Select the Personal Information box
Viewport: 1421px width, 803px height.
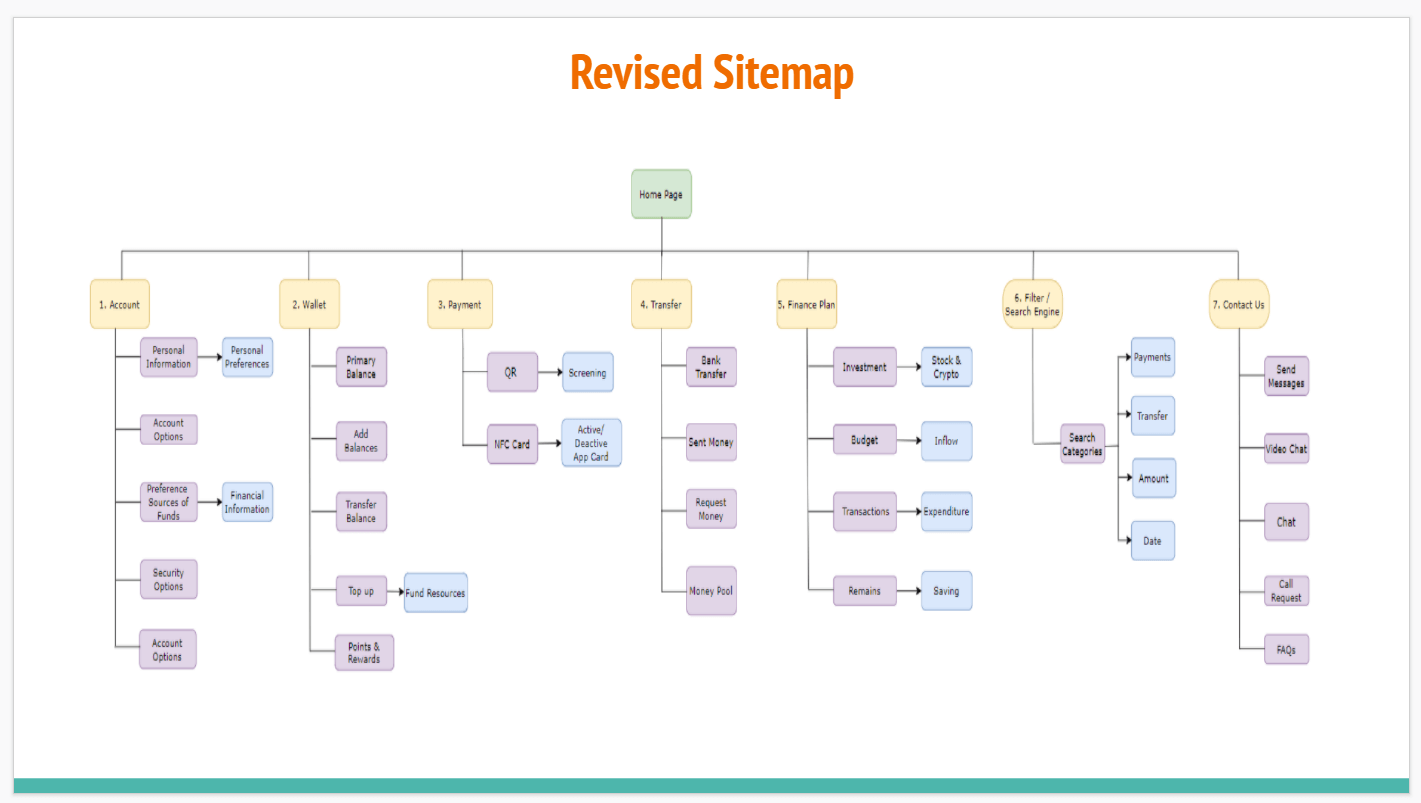168,356
